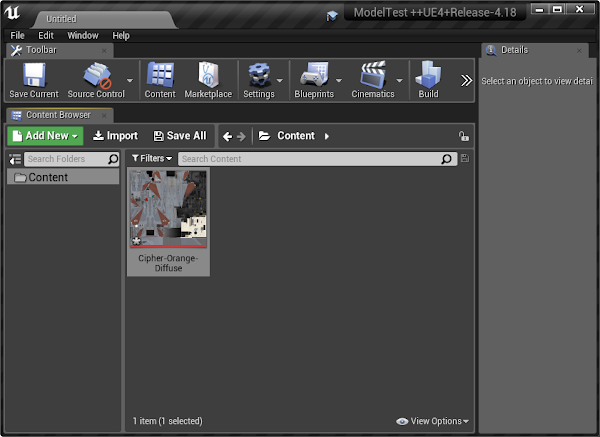Expand the Settings dropdown arrow
Screen dimensions: 600x437
click(x=280, y=80)
